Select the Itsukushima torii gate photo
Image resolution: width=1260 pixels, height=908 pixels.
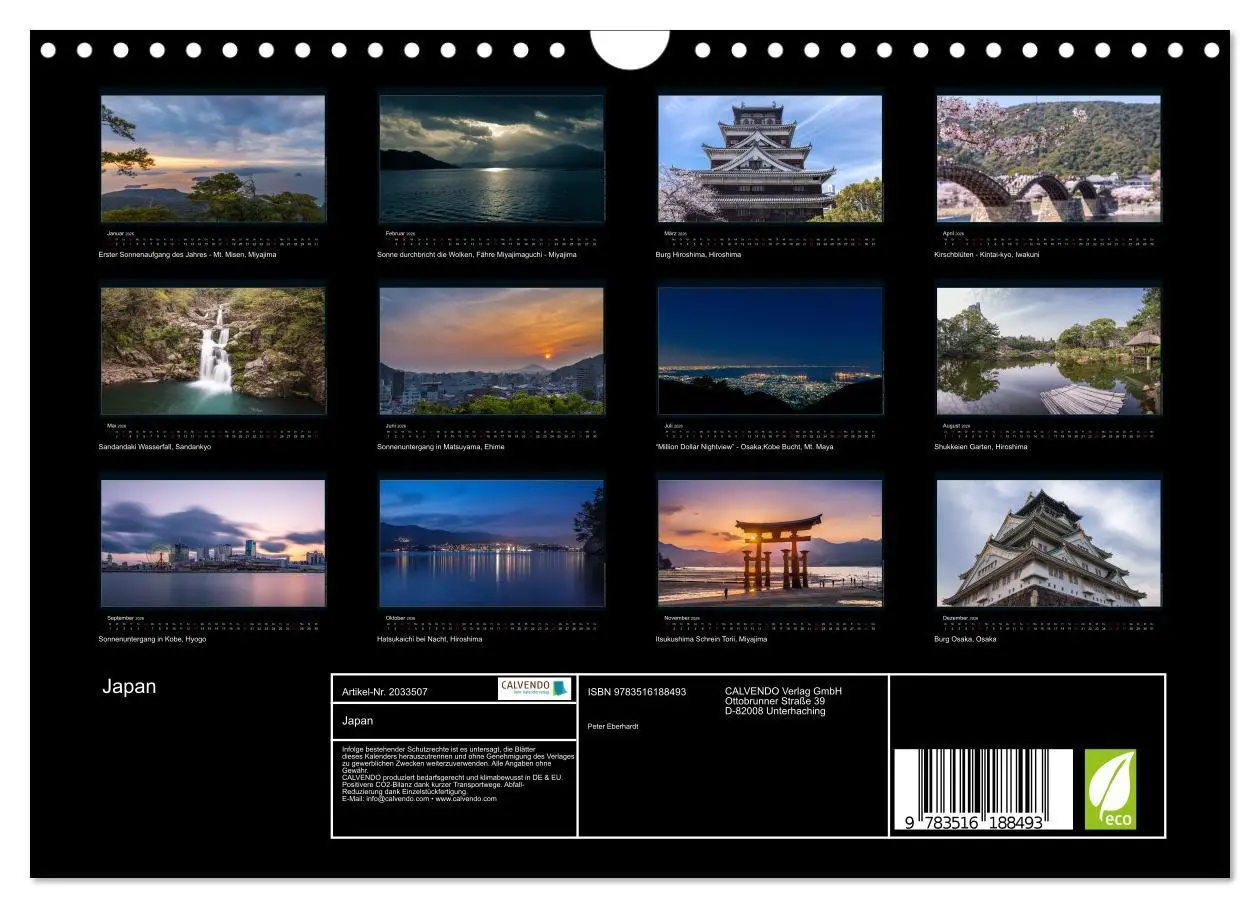pyautogui.click(x=770, y=543)
